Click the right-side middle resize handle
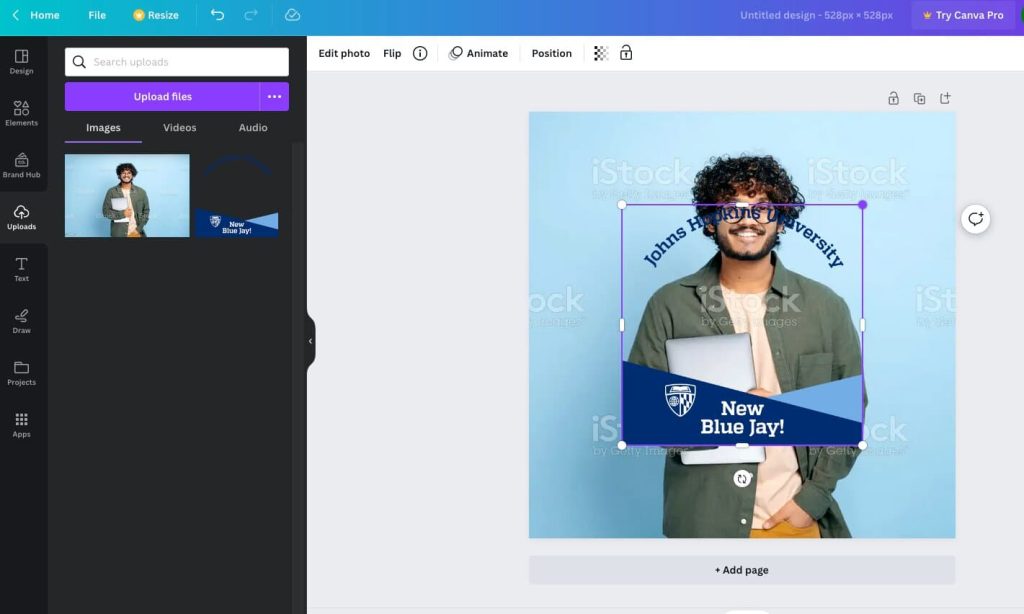 coord(862,325)
